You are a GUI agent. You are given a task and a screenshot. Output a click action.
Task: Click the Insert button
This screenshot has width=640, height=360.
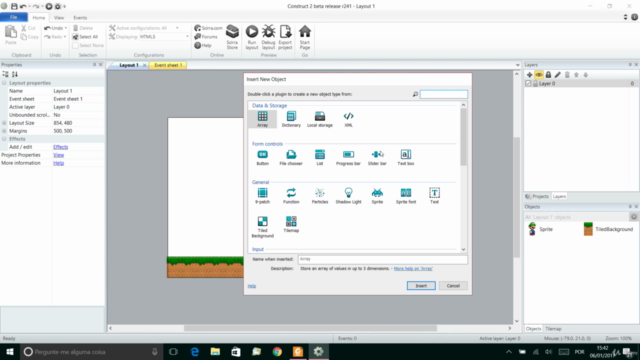tap(421, 286)
